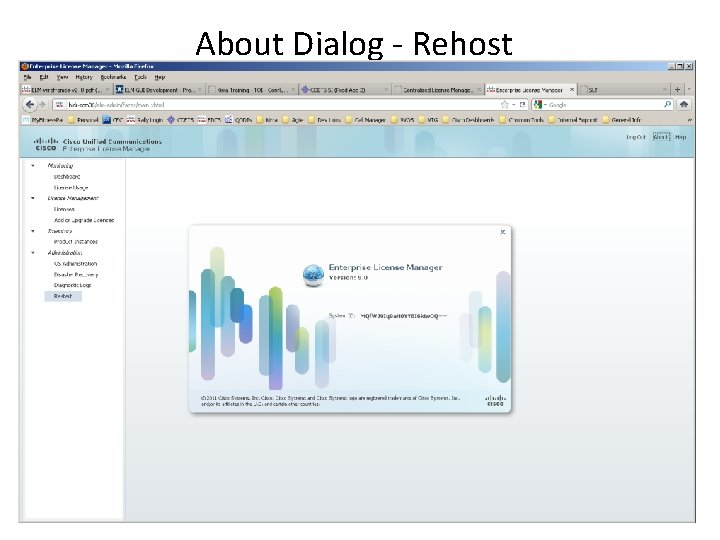Open the Personal bookmarks folder
The height and width of the screenshot is (540, 720).
(x=83, y=120)
